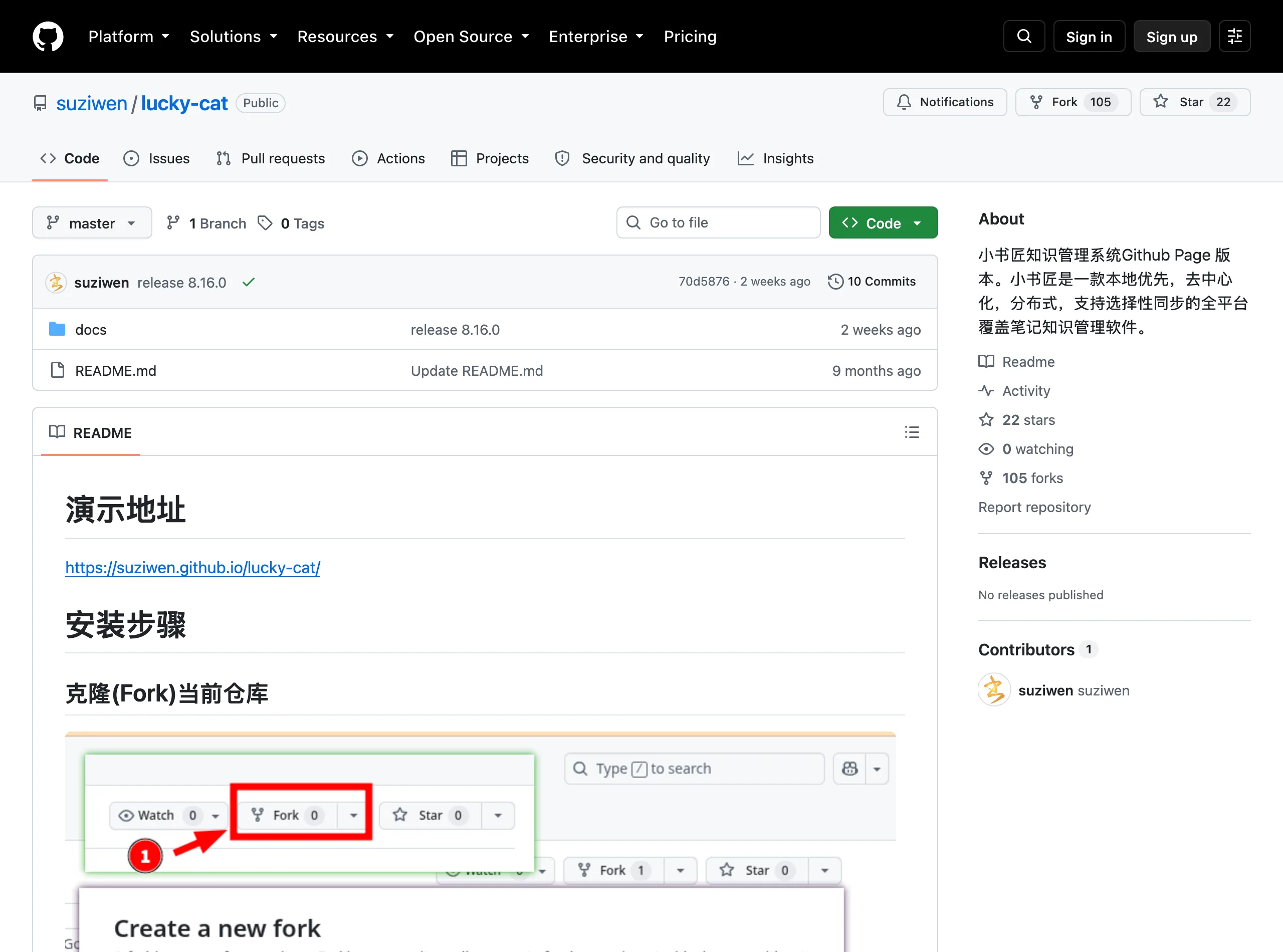1283x952 pixels.
Task: Click the docs folder icon
Action: click(57, 329)
